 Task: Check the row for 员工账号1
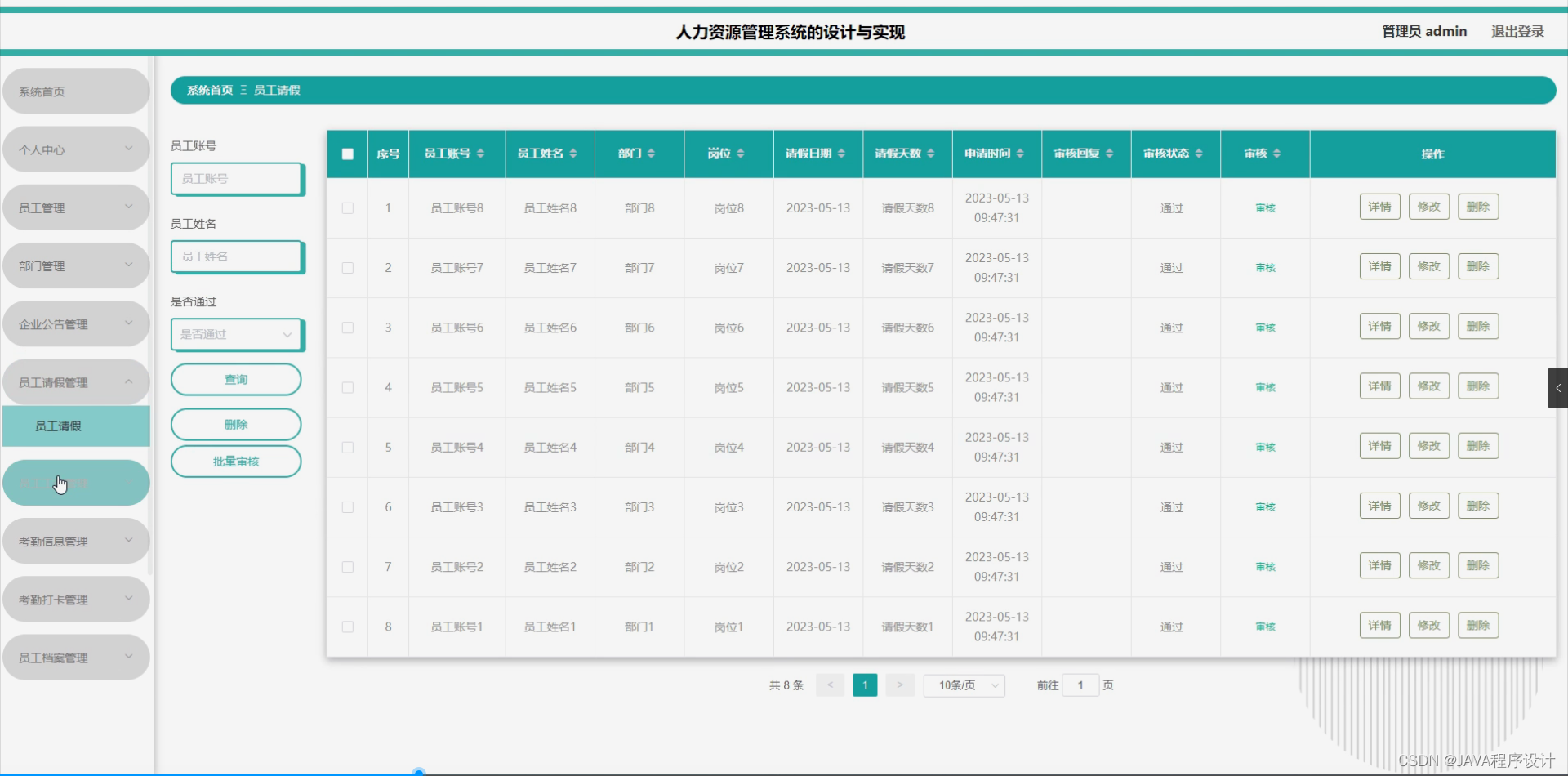tap(348, 627)
